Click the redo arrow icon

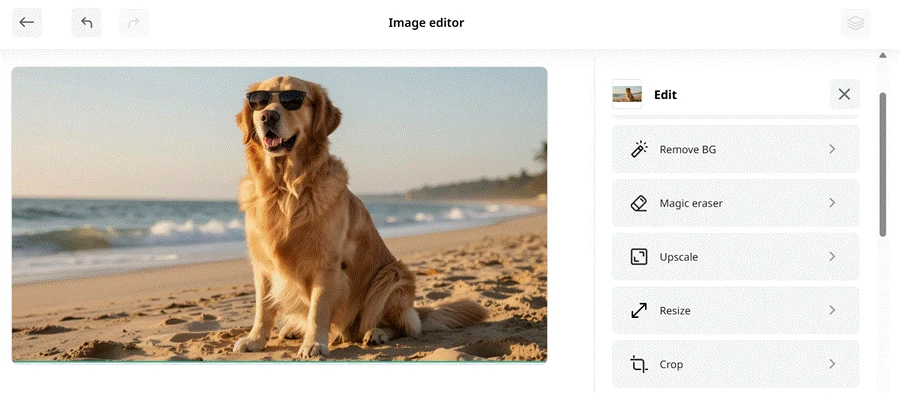point(134,22)
